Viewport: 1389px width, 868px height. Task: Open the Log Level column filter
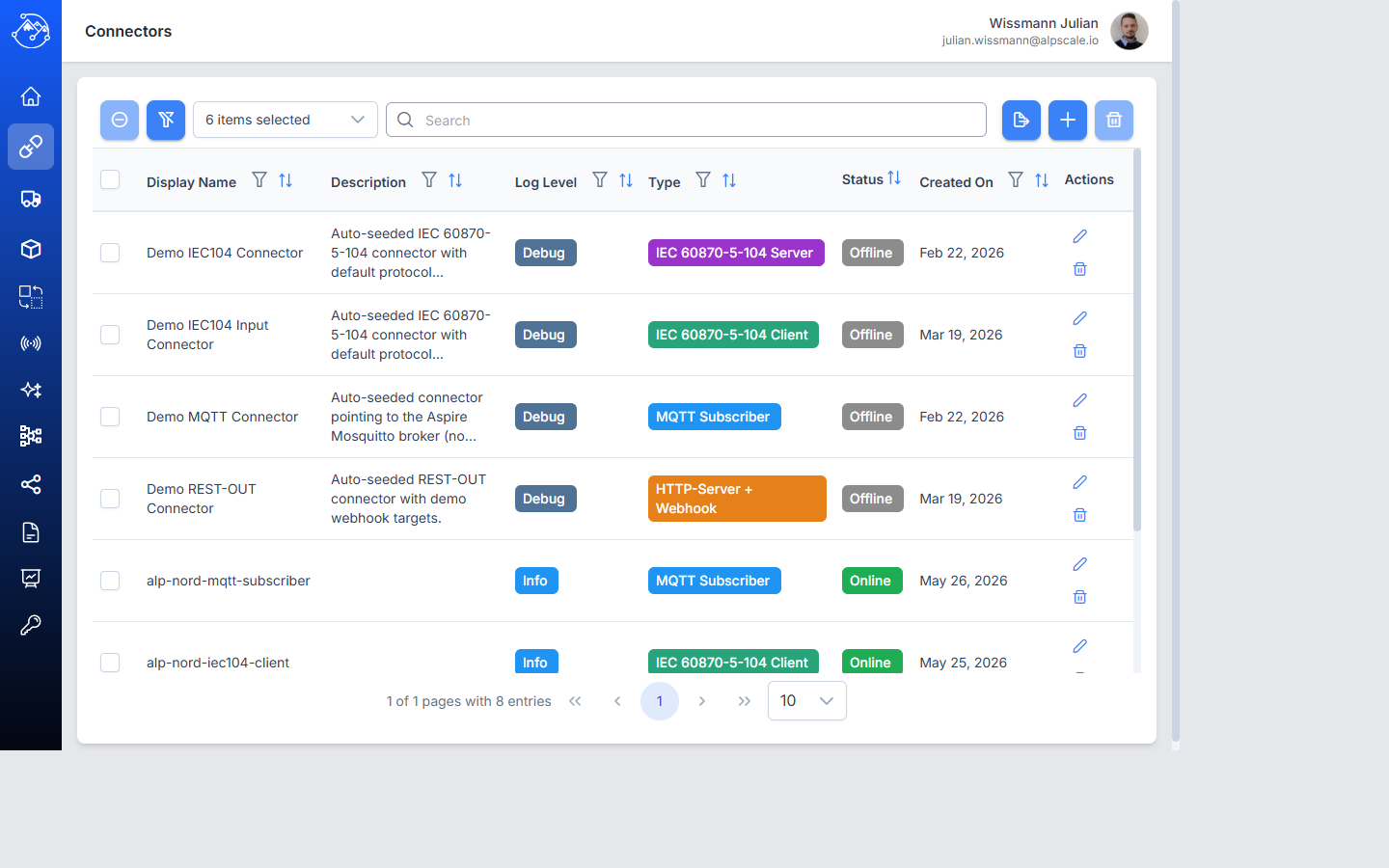coord(600,180)
